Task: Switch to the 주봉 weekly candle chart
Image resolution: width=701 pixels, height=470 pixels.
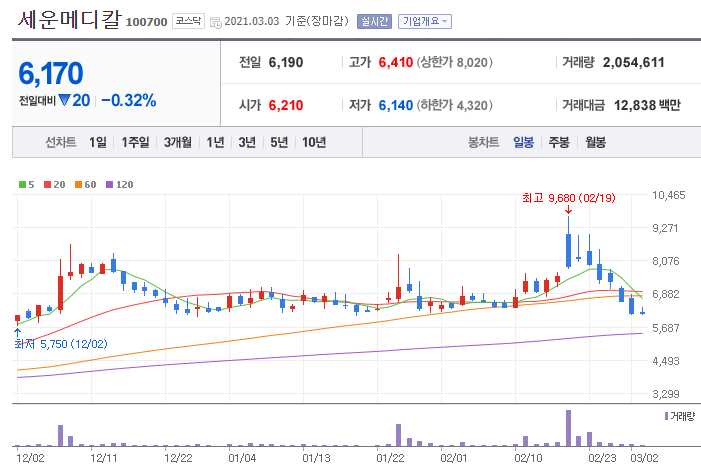Action: click(x=559, y=142)
